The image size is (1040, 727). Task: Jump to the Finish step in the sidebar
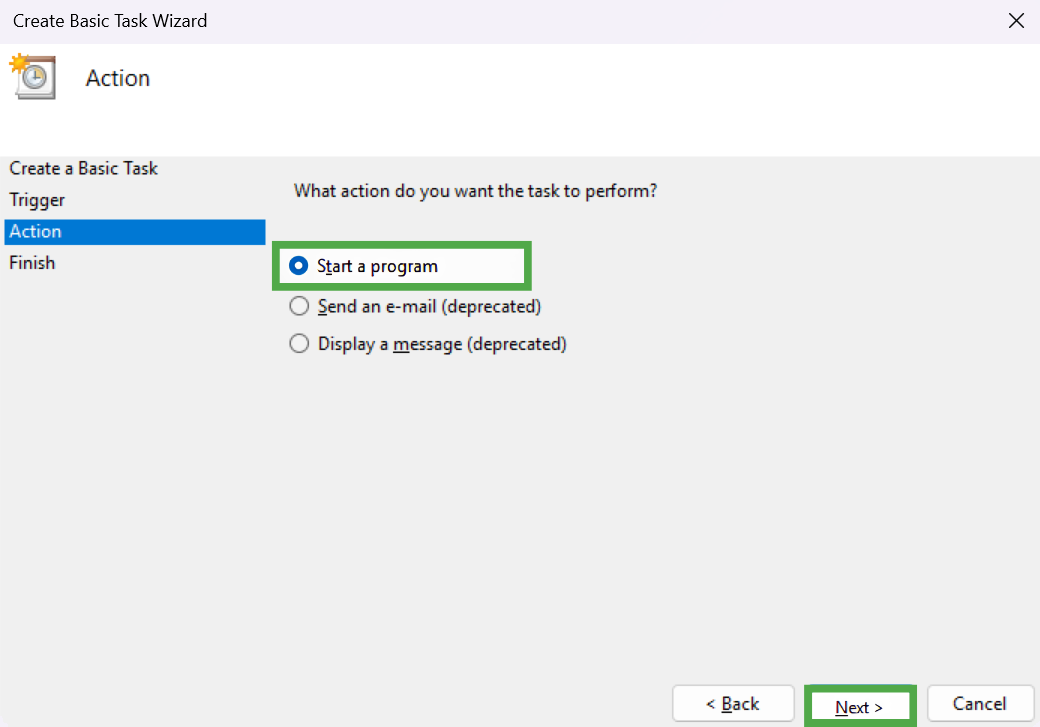[x=32, y=263]
